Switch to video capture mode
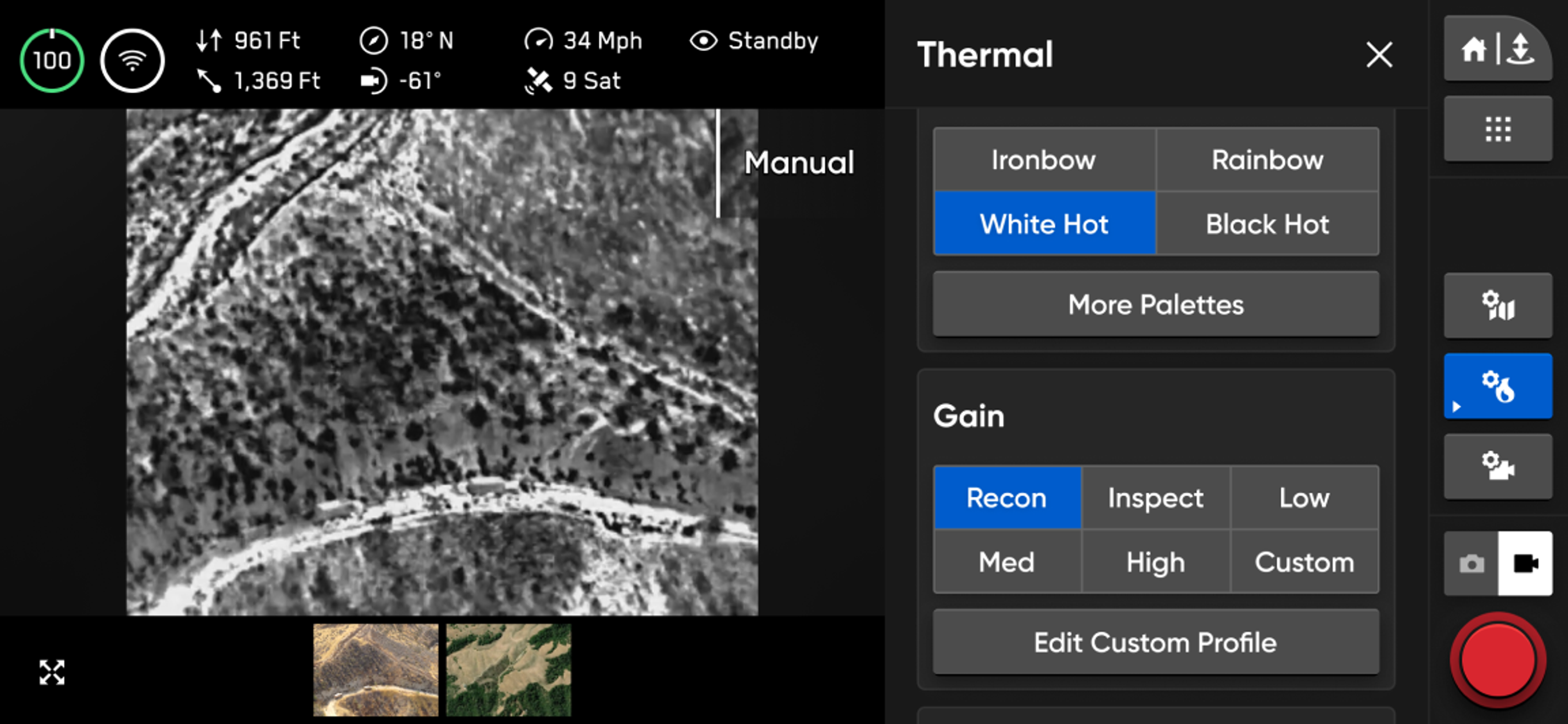This screenshot has width=1568, height=724. point(1525,564)
